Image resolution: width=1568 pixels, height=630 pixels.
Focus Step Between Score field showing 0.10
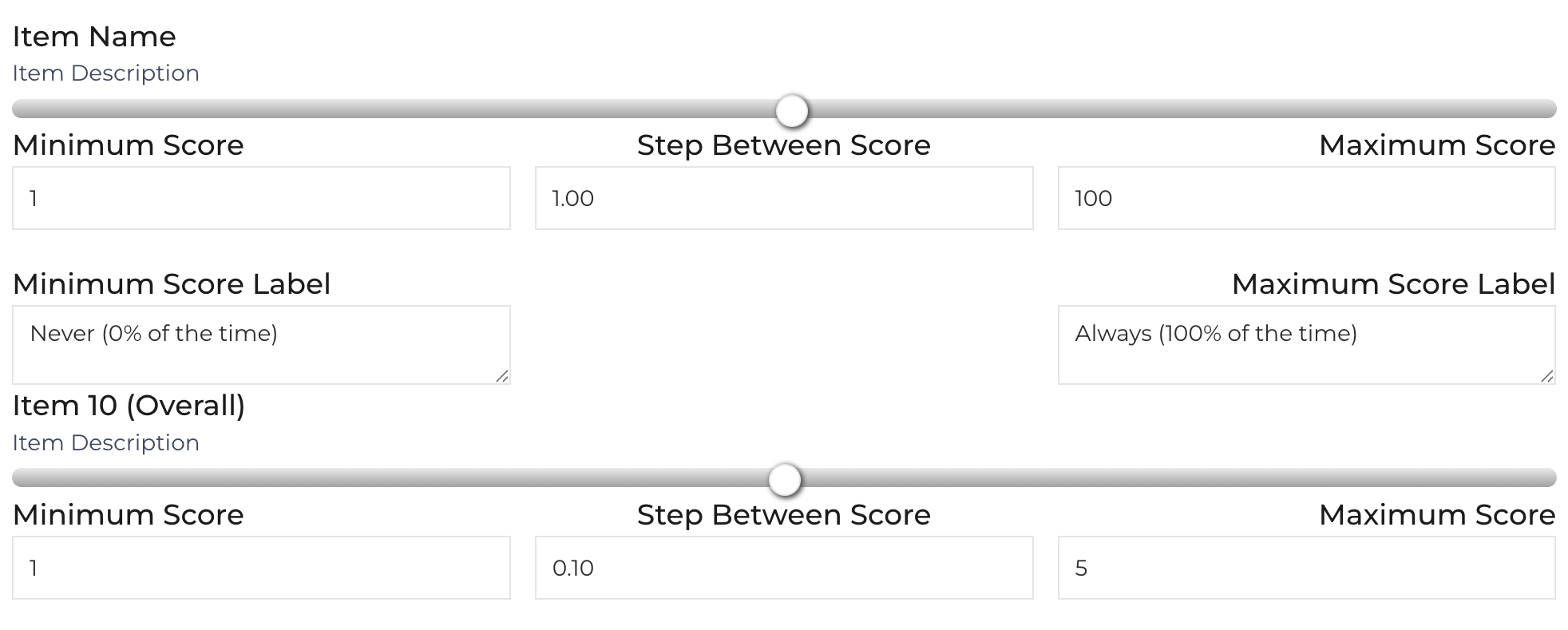(783, 568)
